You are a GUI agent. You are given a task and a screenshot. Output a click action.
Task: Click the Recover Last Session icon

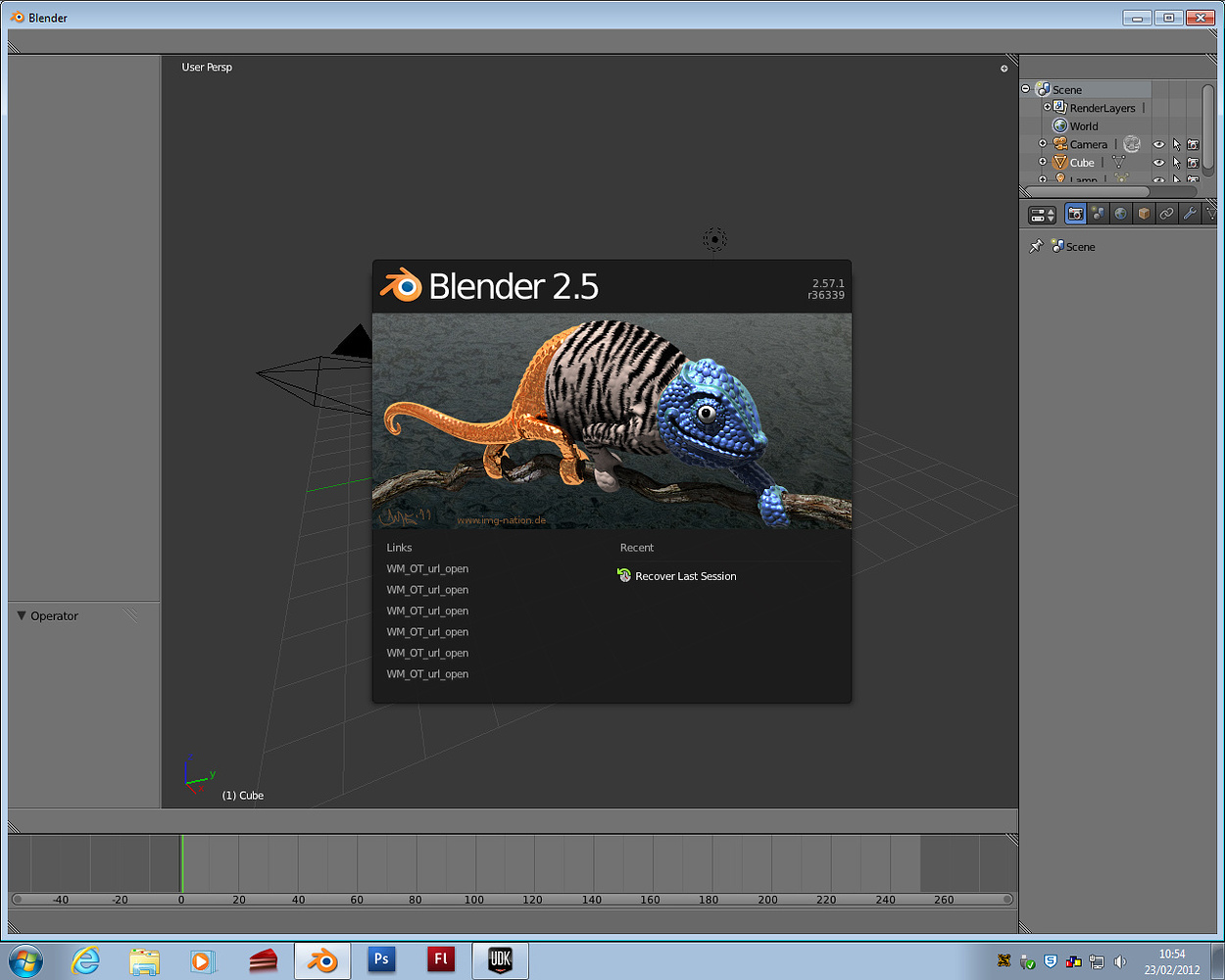(624, 575)
